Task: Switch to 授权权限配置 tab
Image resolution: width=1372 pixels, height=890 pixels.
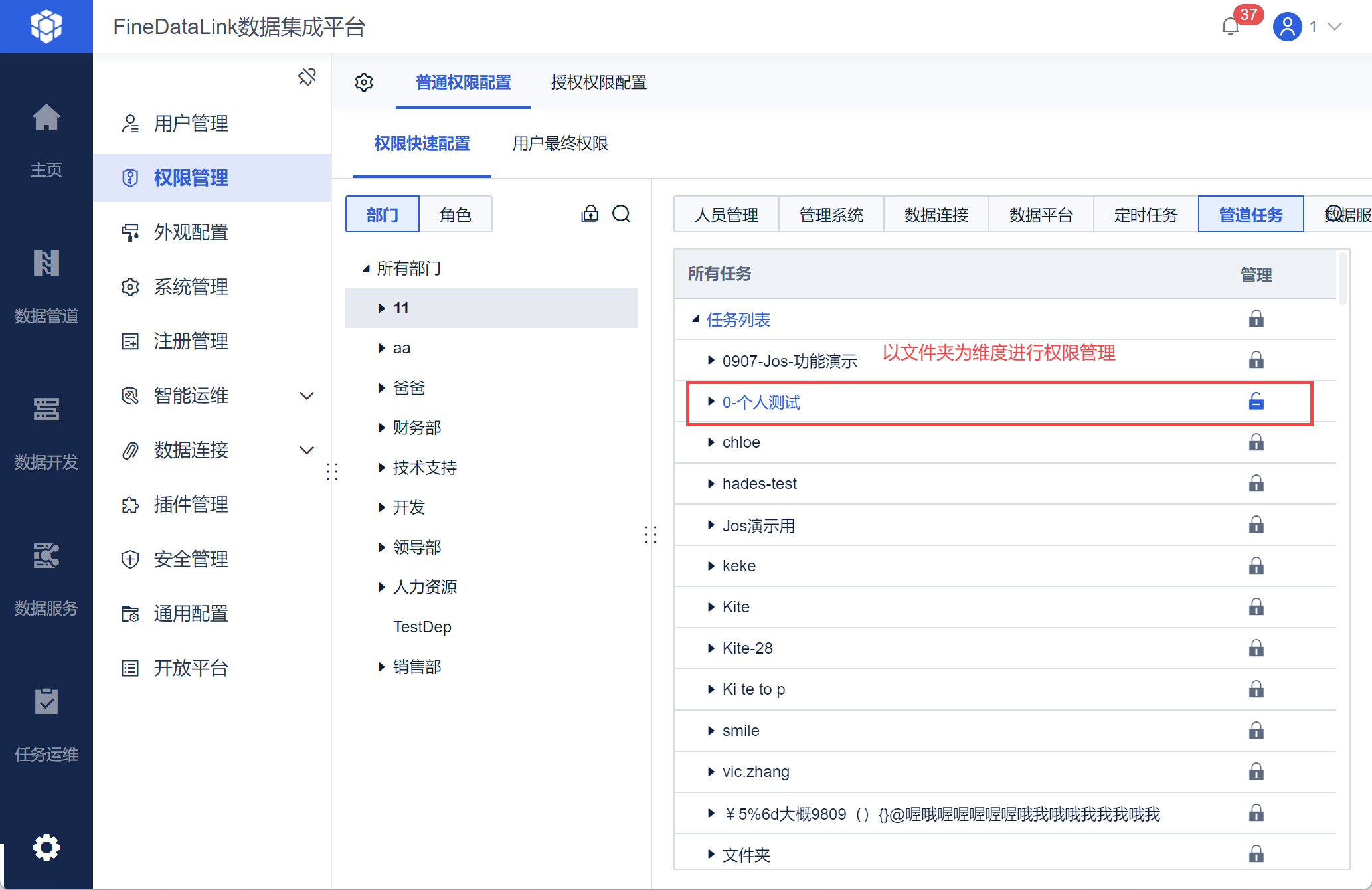Action: pos(598,82)
